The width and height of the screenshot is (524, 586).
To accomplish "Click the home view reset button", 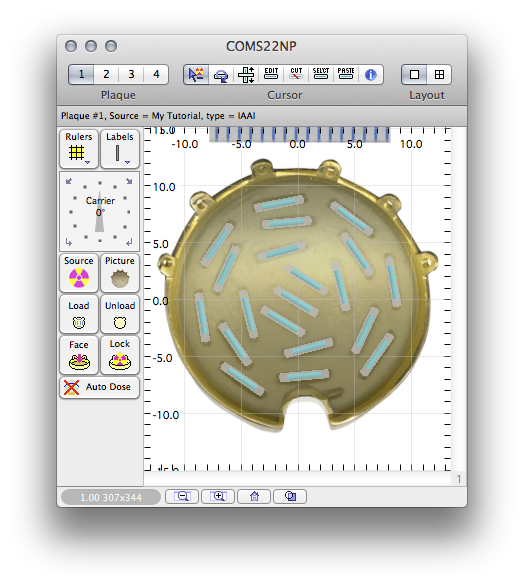I will tap(254, 496).
